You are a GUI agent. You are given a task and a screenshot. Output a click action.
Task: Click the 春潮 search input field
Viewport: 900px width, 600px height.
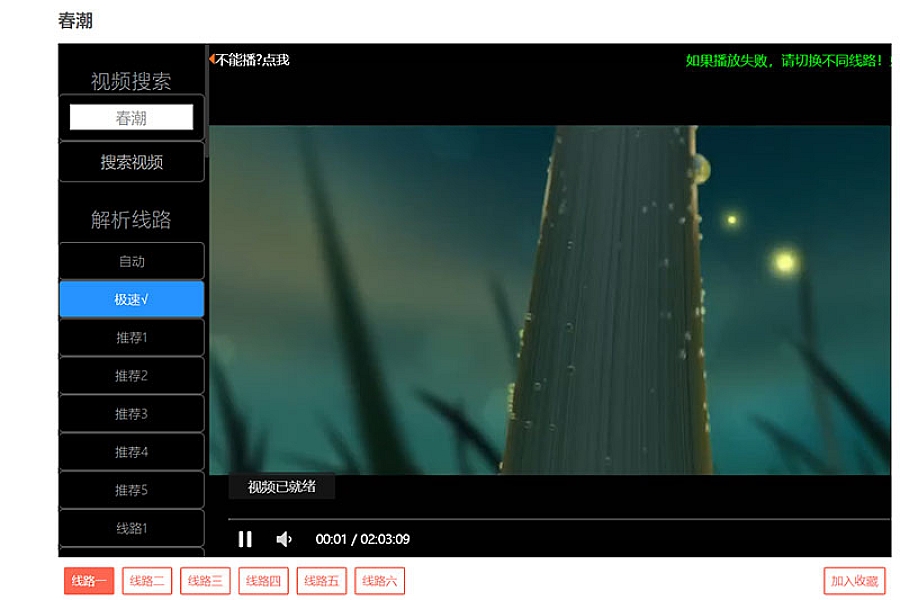click(131, 117)
